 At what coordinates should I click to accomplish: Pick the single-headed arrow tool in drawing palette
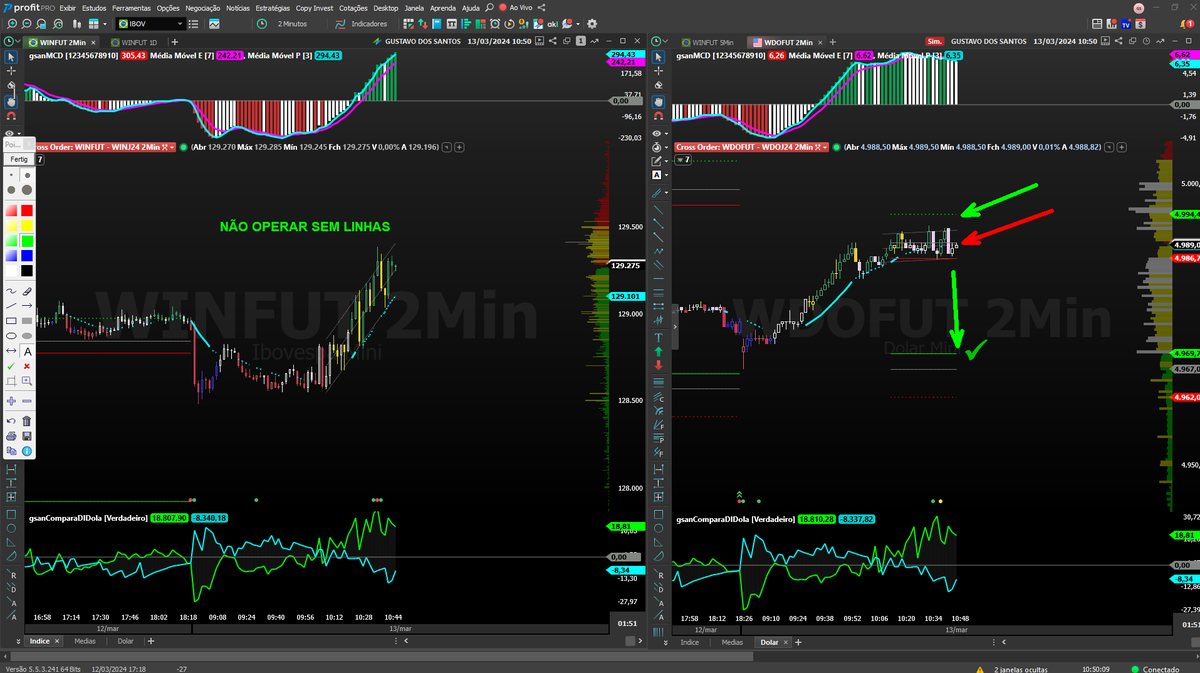point(27,305)
